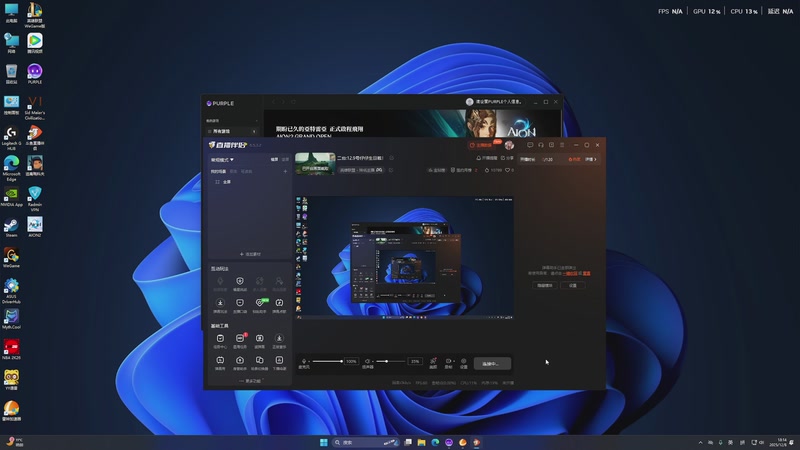Edit the stream title pencil icon
800x450 pixels.
coord(391,158)
